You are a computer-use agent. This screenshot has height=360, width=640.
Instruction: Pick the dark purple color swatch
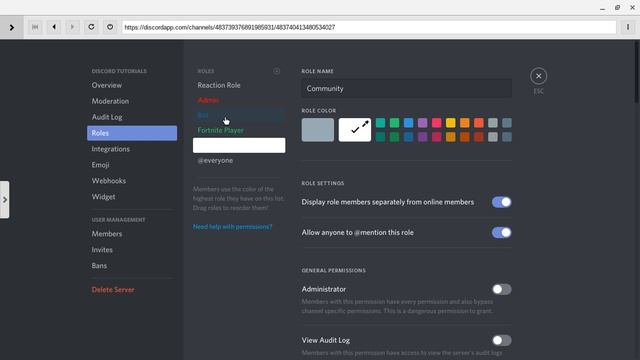point(422,137)
